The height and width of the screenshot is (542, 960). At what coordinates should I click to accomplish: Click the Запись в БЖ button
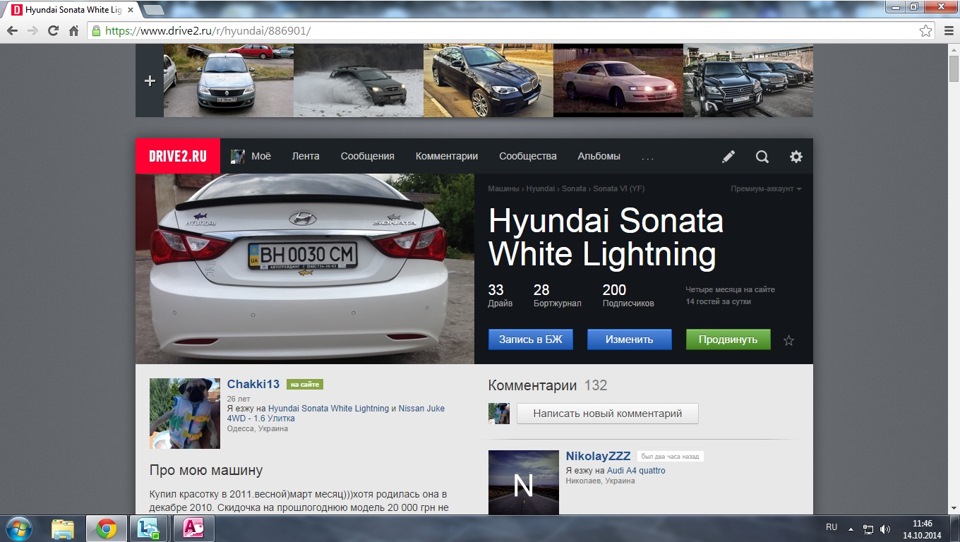coord(530,339)
